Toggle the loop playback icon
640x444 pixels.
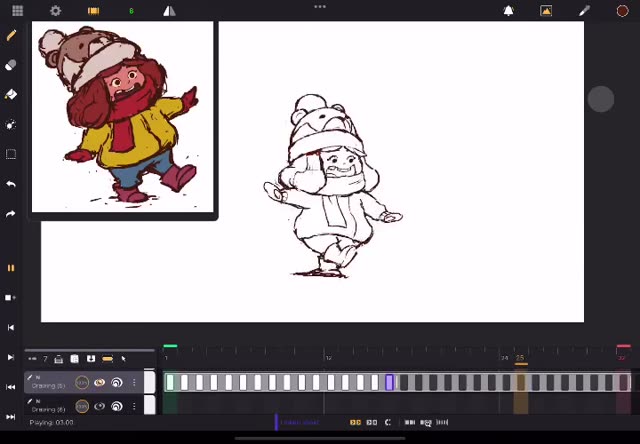(388, 422)
